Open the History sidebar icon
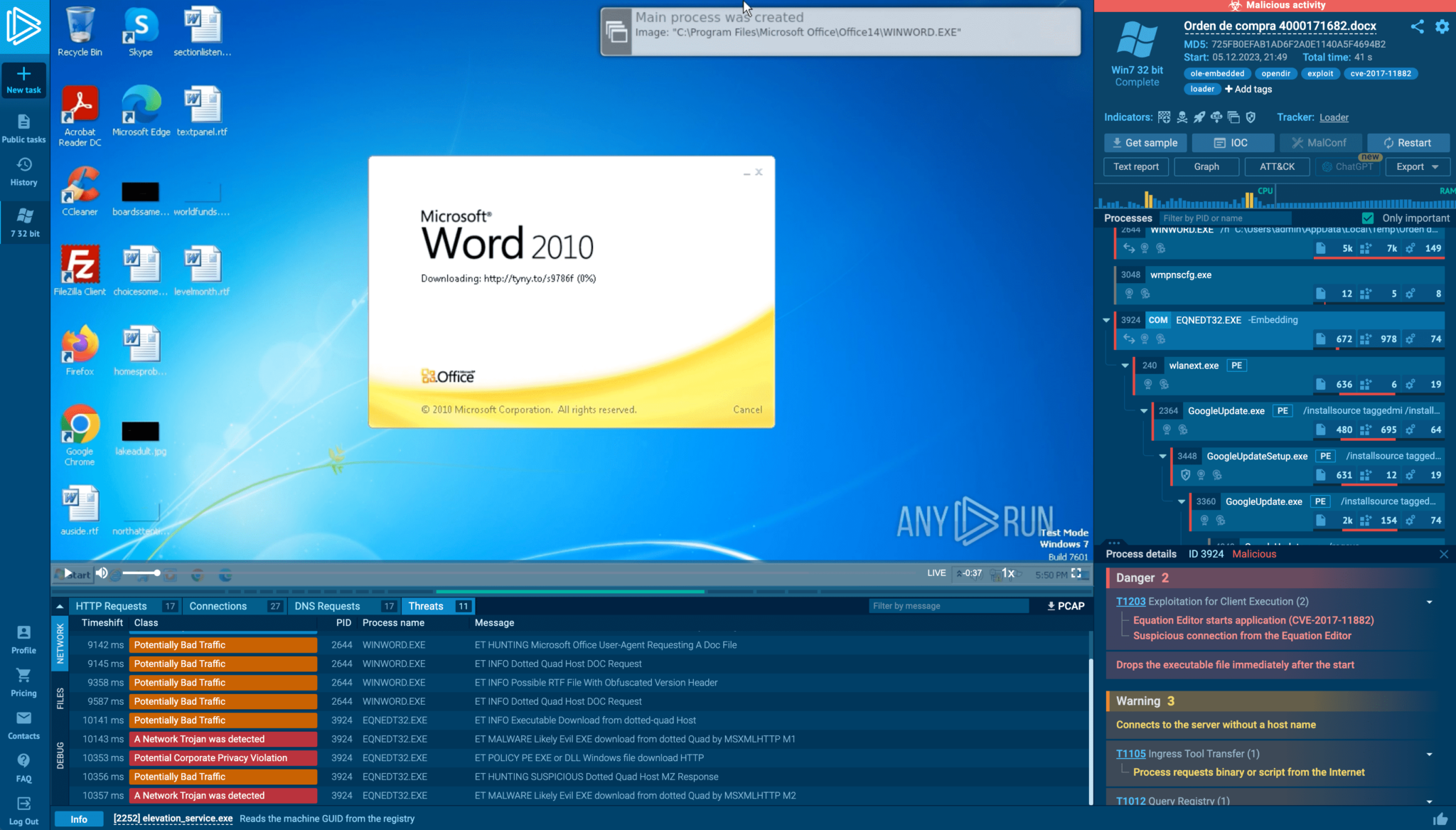The image size is (1456, 830). (23, 165)
